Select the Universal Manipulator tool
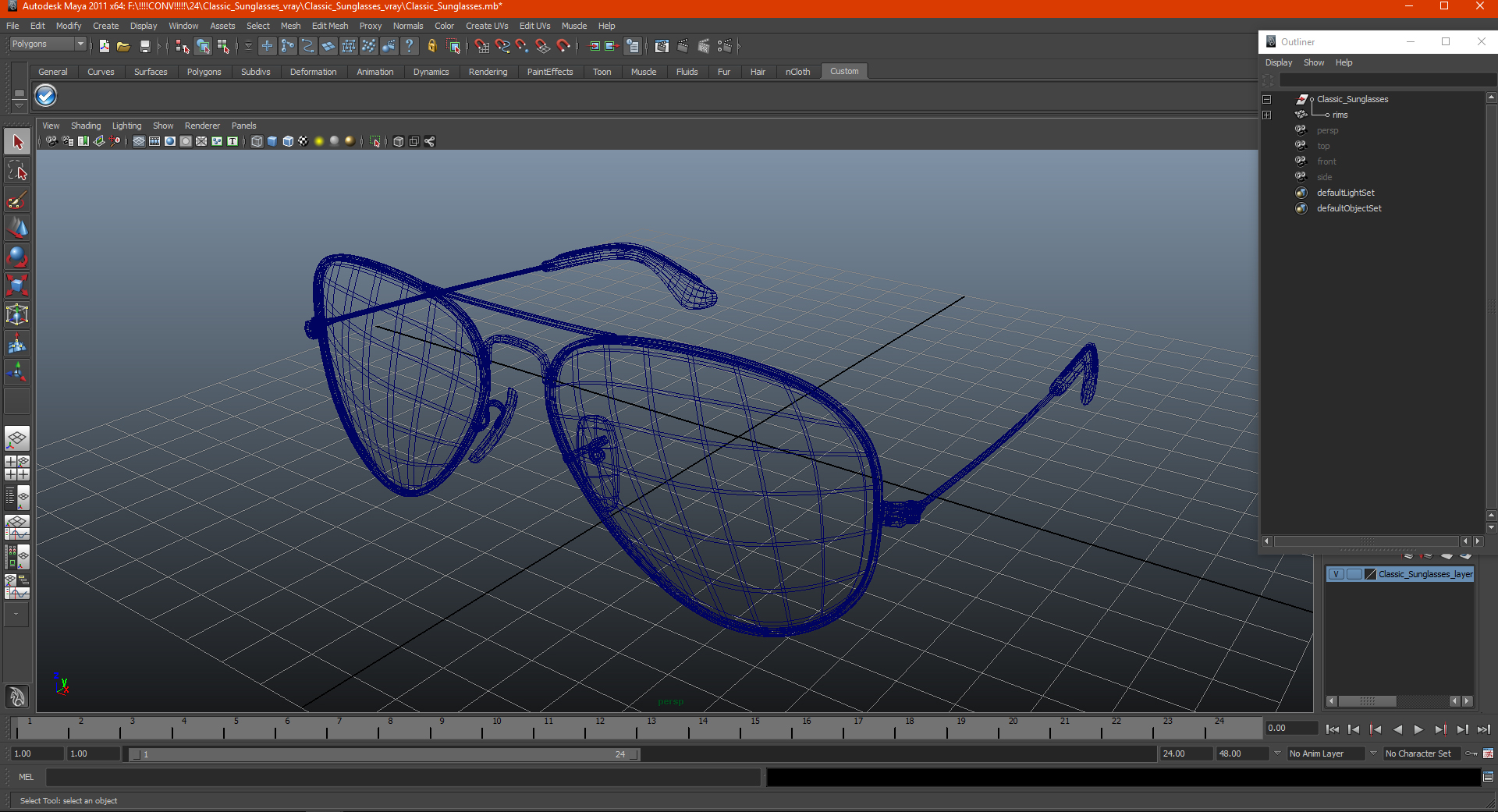 click(17, 314)
